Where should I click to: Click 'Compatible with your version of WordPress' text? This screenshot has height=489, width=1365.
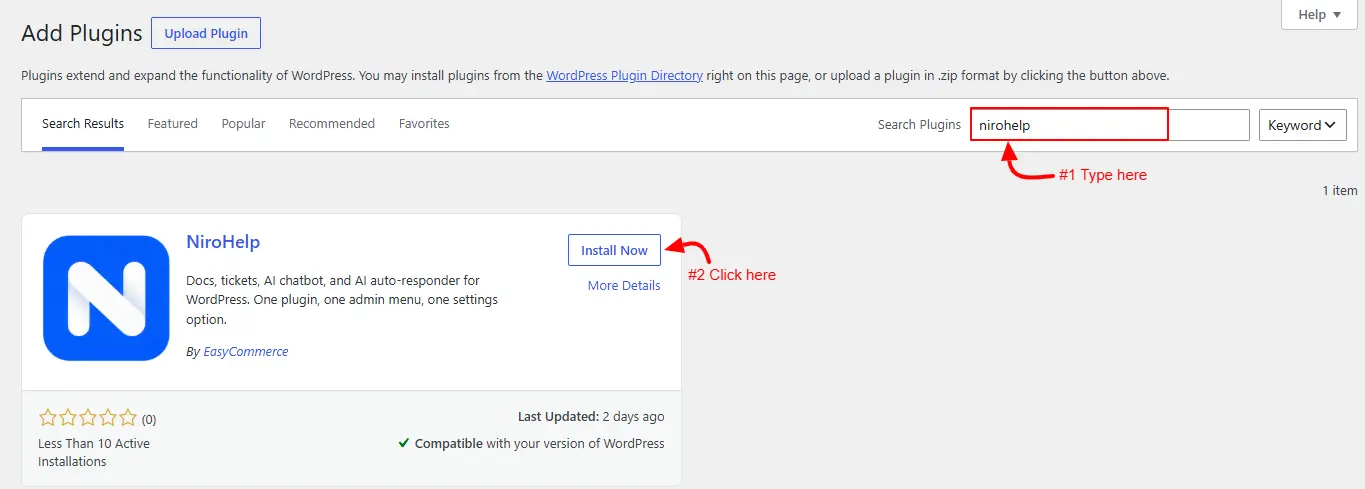pyautogui.click(x=540, y=443)
